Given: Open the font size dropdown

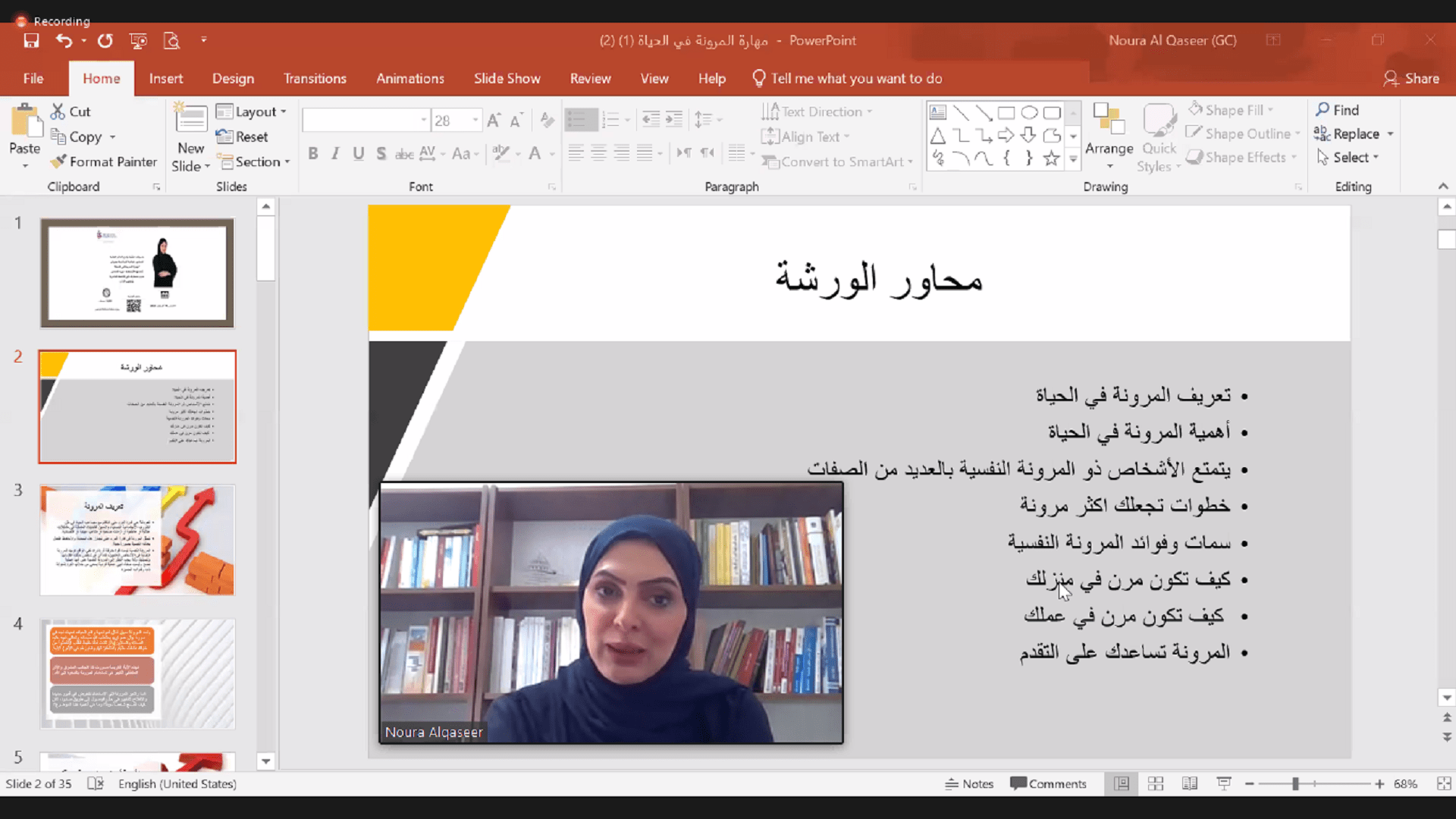Looking at the screenshot, I should coord(475,120).
